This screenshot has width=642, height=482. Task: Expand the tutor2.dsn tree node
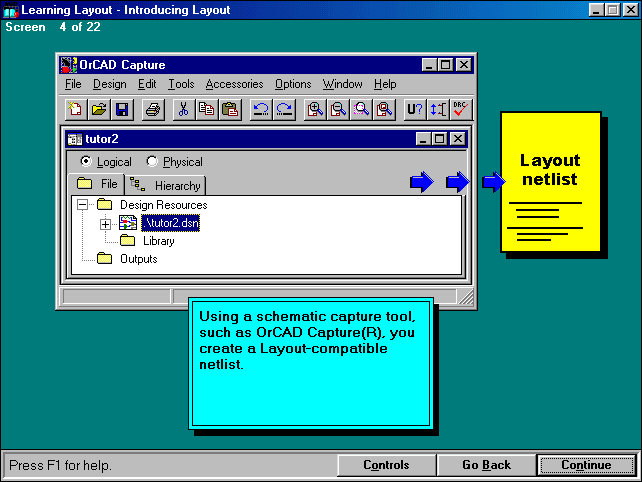[106, 223]
